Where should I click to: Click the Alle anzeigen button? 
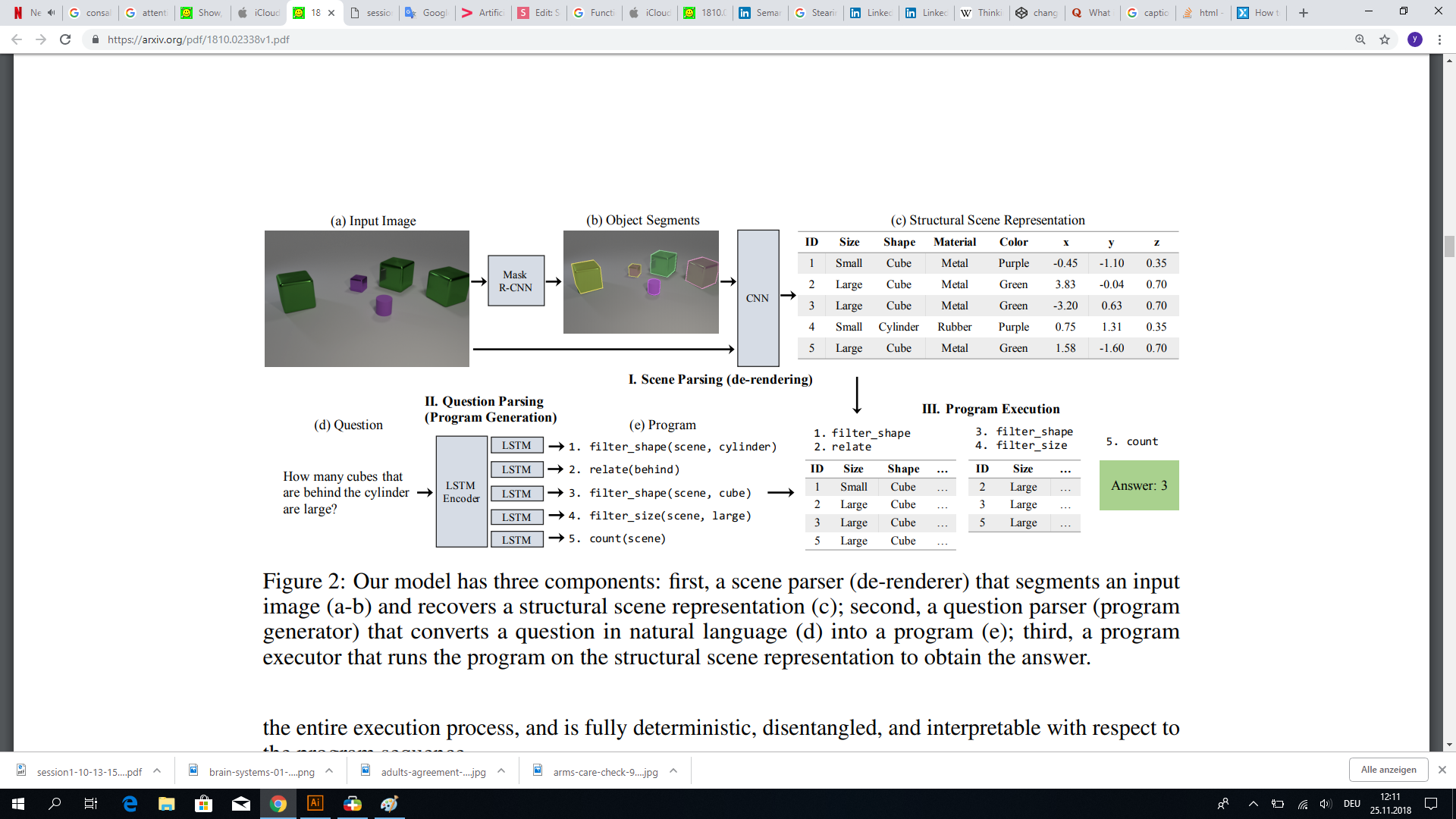pyautogui.click(x=1388, y=770)
